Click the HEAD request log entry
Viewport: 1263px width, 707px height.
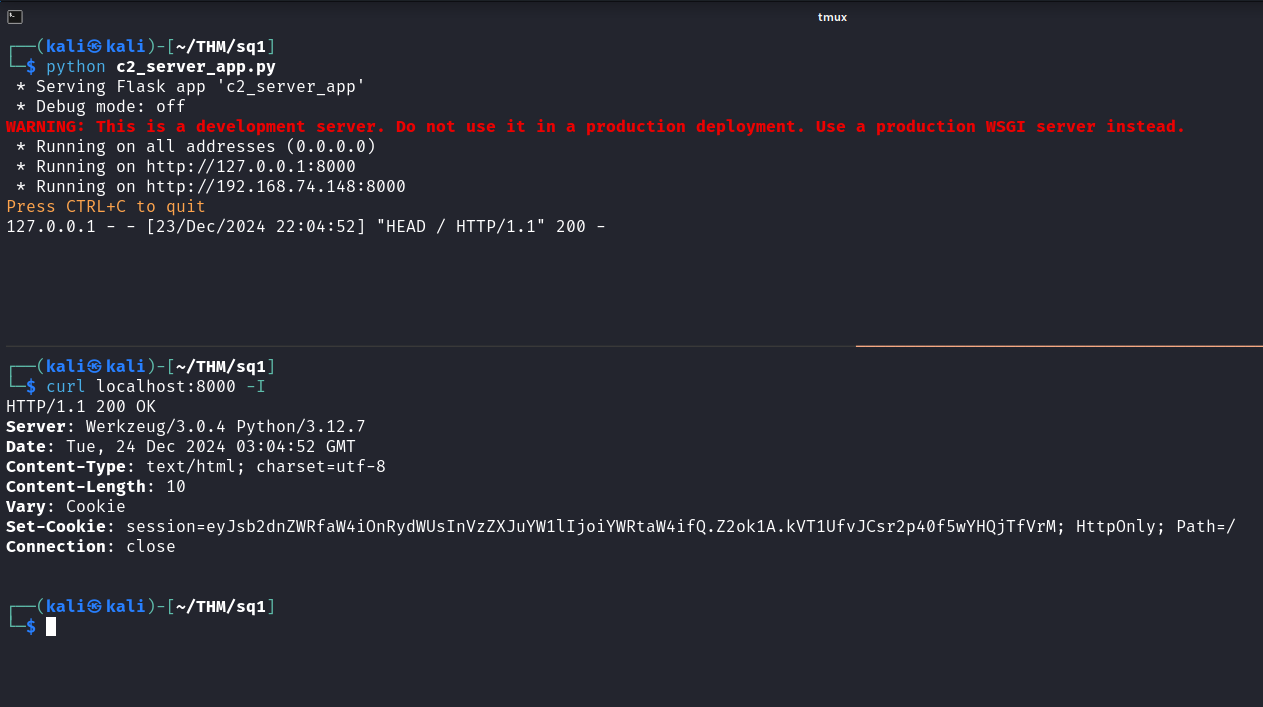tap(305, 227)
